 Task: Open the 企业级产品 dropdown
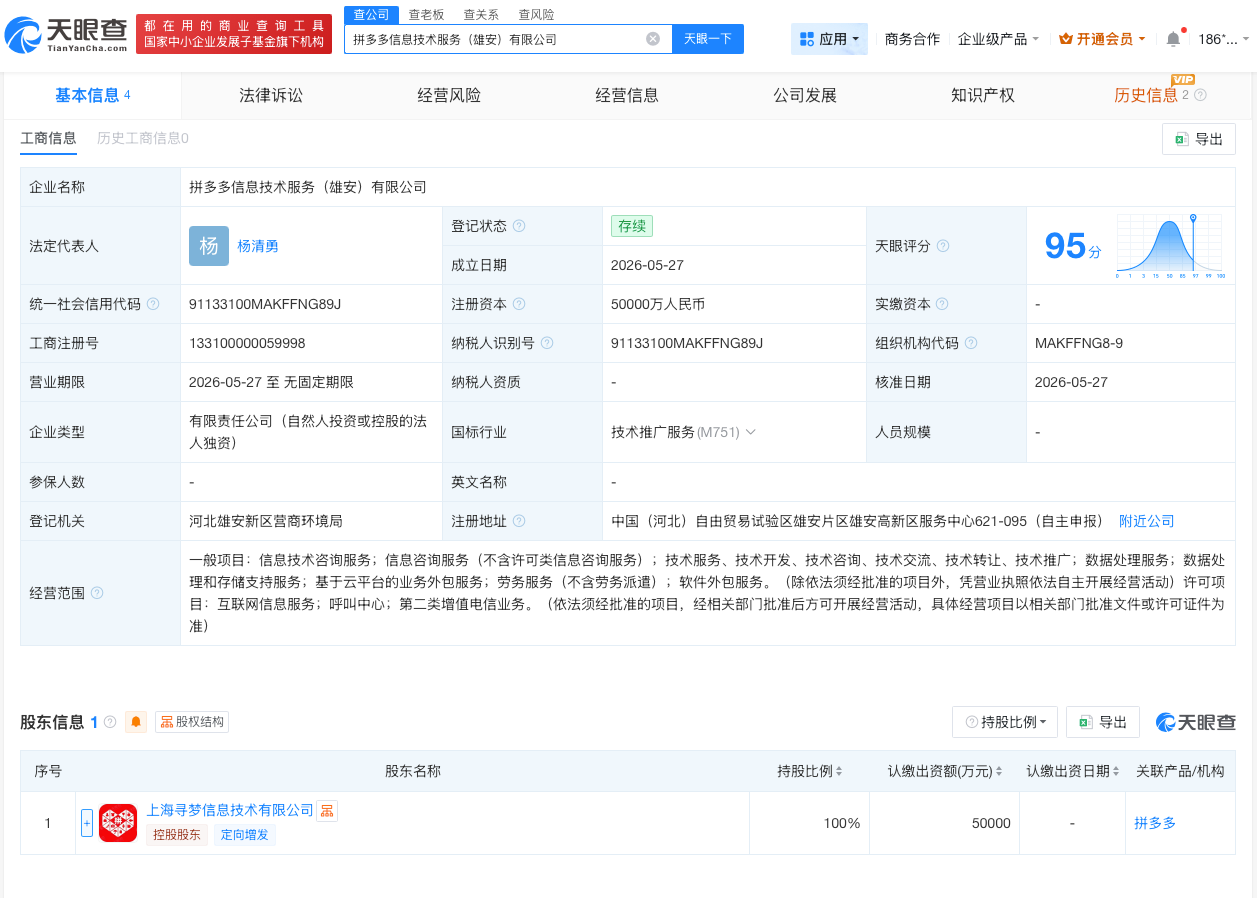(x=998, y=39)
